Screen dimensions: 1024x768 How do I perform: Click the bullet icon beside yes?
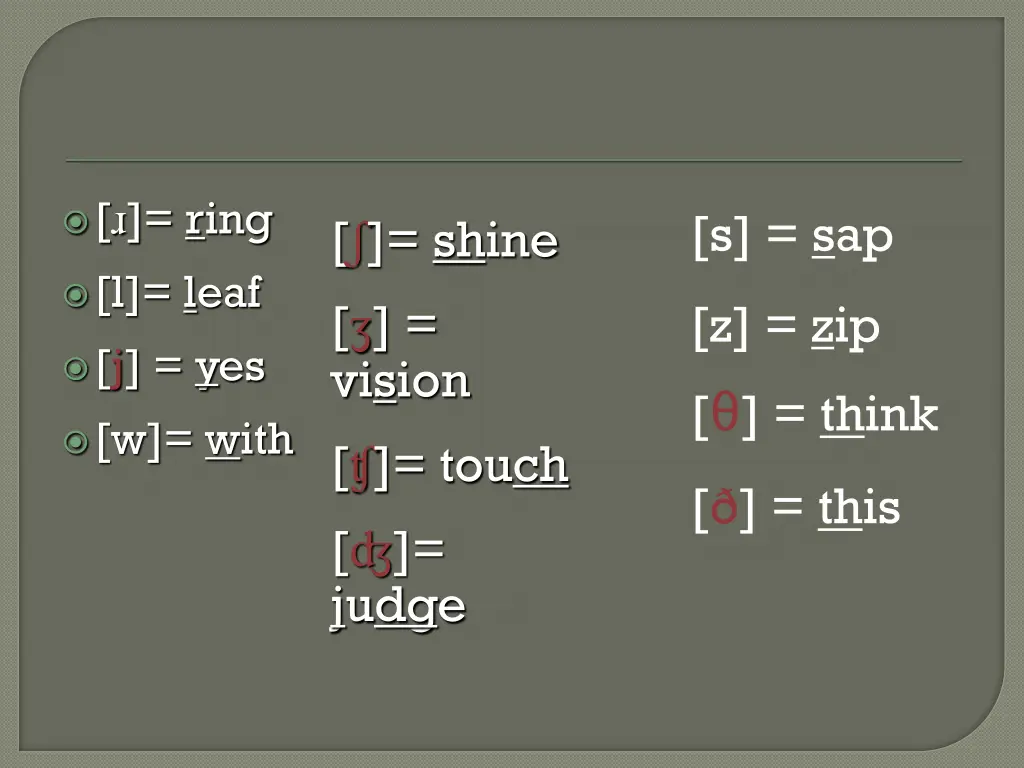[x=76, y=369]
